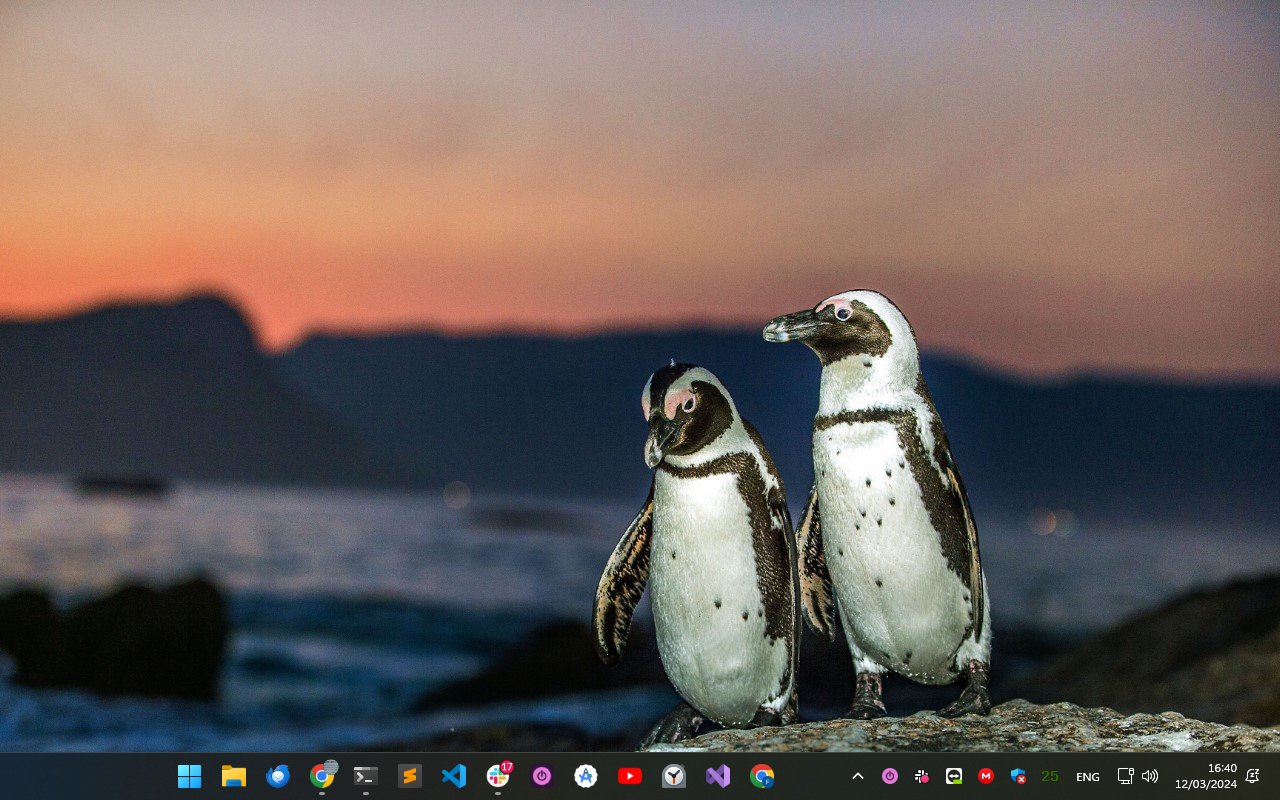Open the Thunderbird mail app
This screenshot has width=1280, height=800.
277,776
